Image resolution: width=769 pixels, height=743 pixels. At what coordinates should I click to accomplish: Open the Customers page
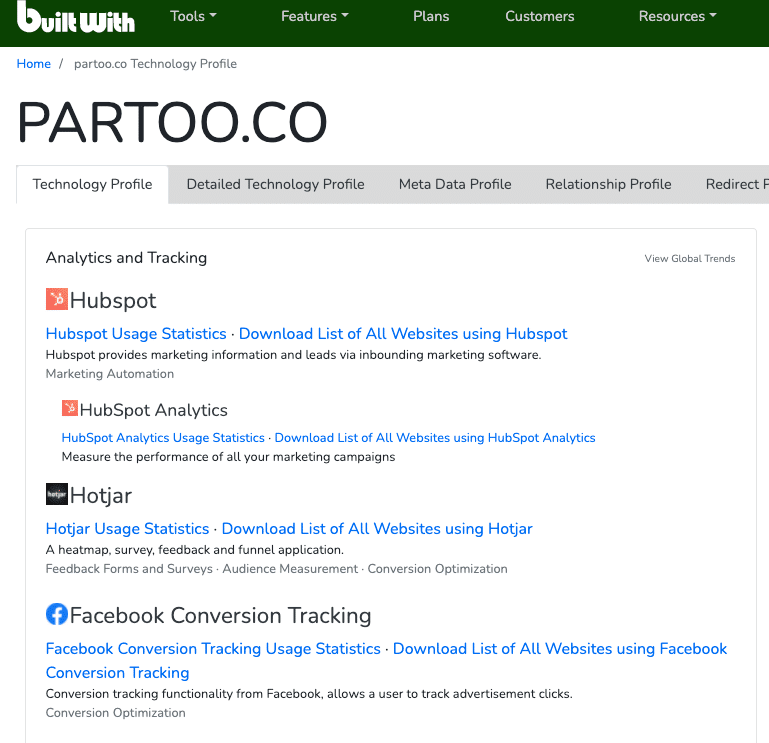pos(539,16)
